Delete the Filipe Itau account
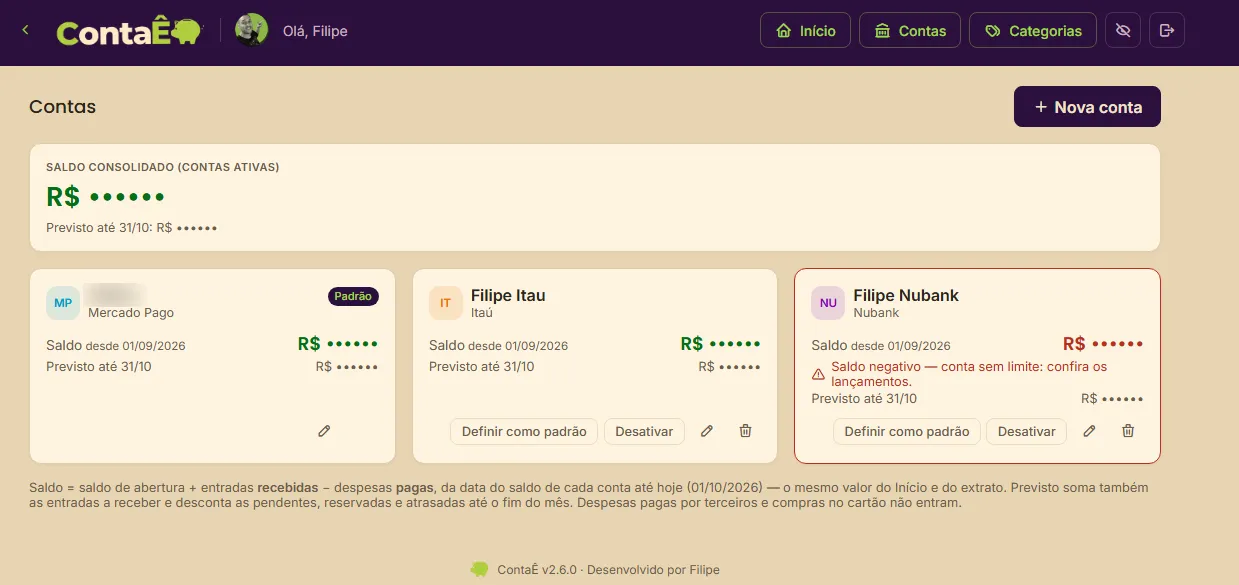Image resolution: width=1239 pixels, height=585 pixels. 745,431
